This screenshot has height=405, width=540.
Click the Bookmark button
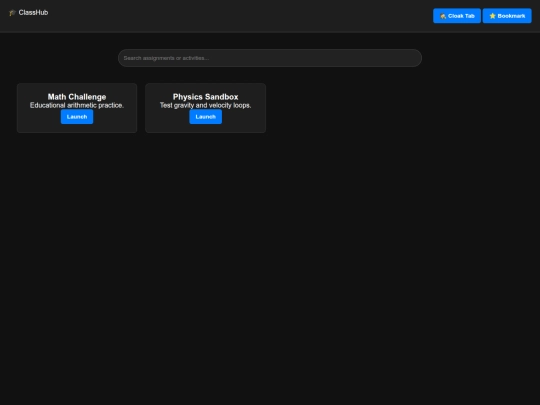coord(507,16)
